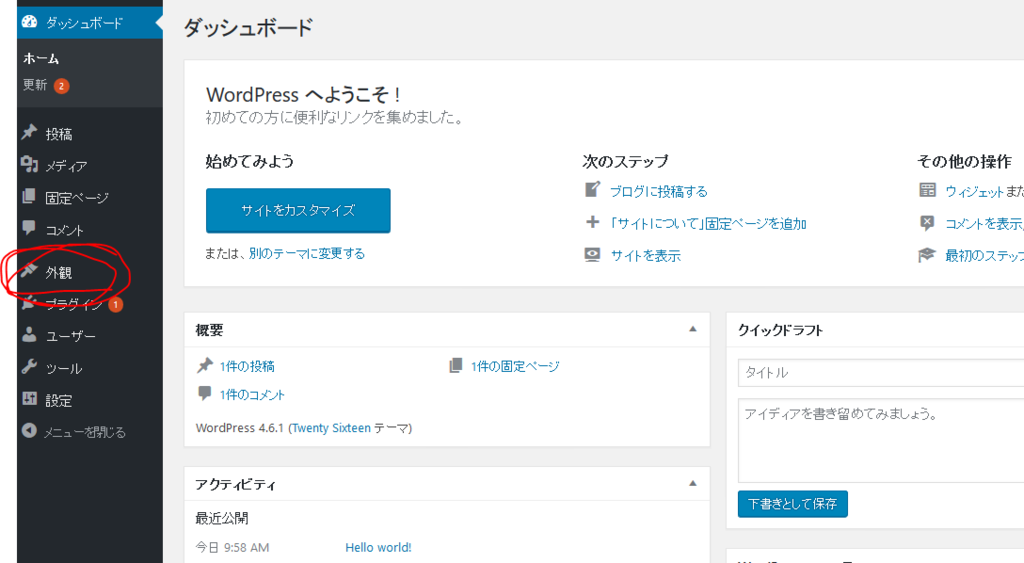The width and height of the screenshot is (1024, 563).
Task: Collapse the 概要 panel
Action: 693,329
